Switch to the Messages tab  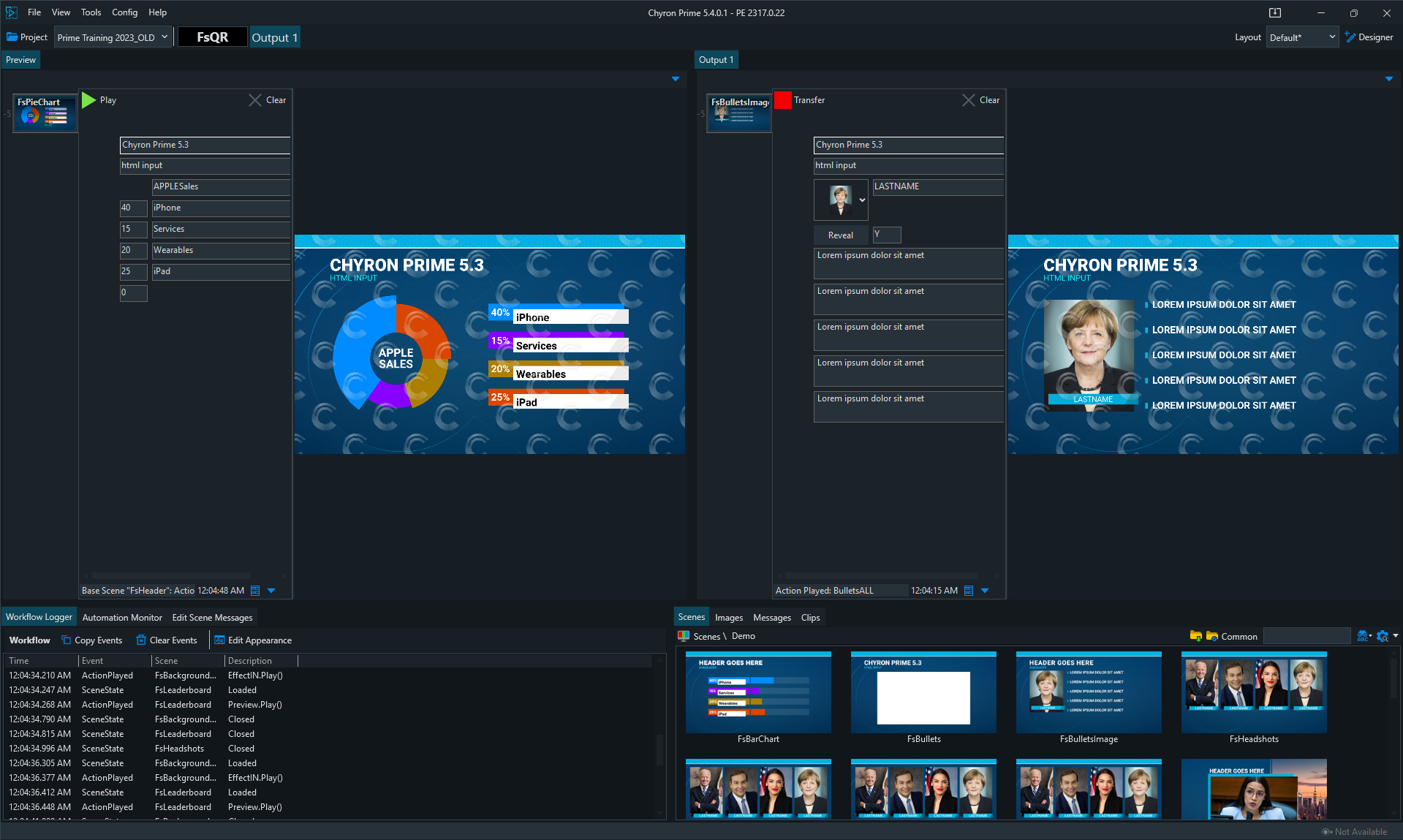tap(772, 618)
